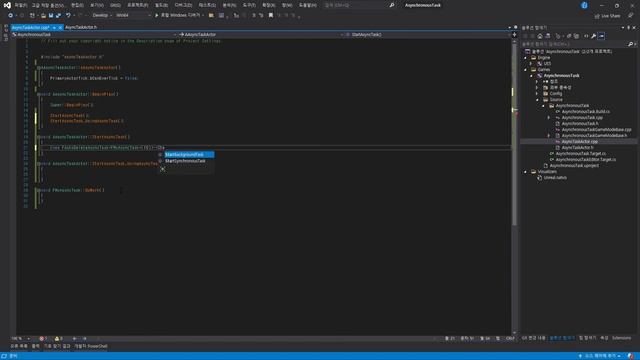Click the Undo toolbar icon

point(68,15)
